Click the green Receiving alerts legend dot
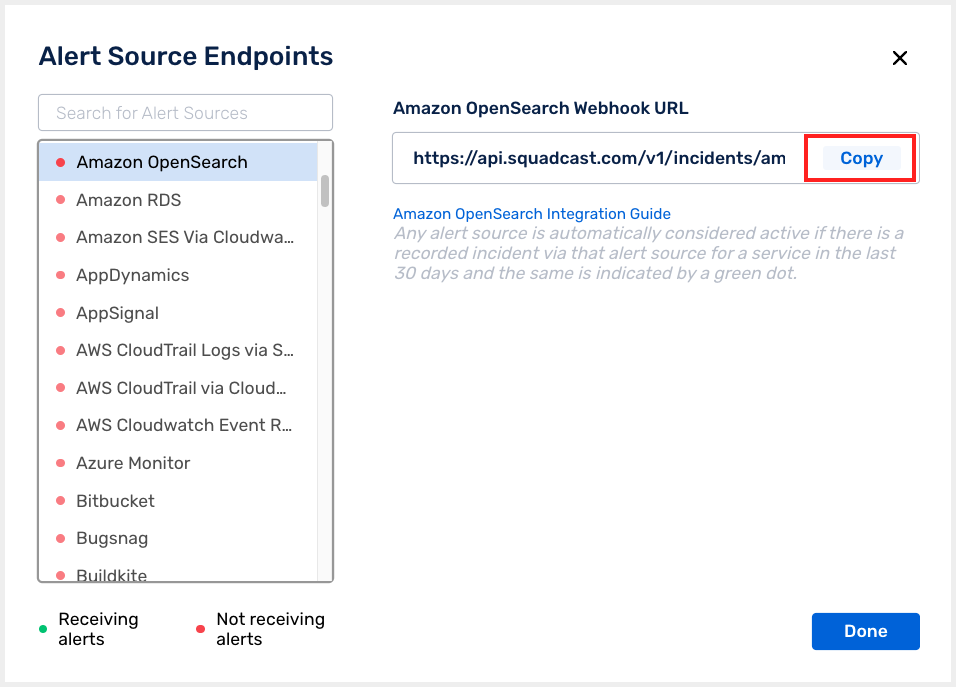The image size is (956, 687). click(42, 629)
